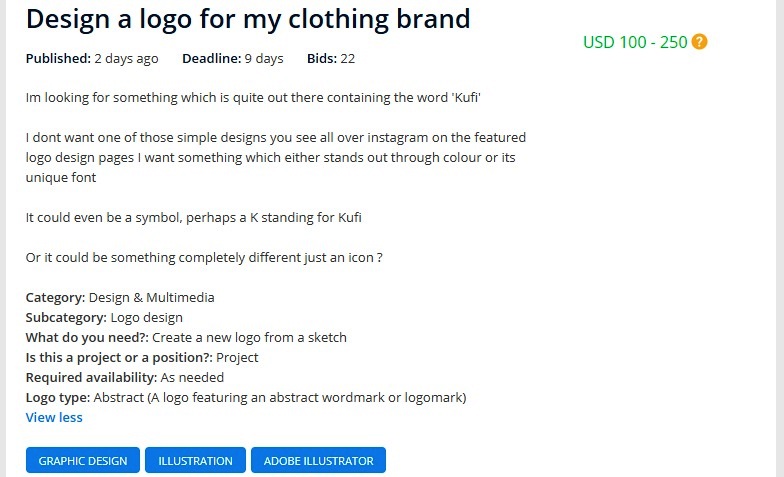Click the ADOBE ILLUSTRATOR skill tag
This screenshot has width=784, height=477.
click(x=318, y=461)
